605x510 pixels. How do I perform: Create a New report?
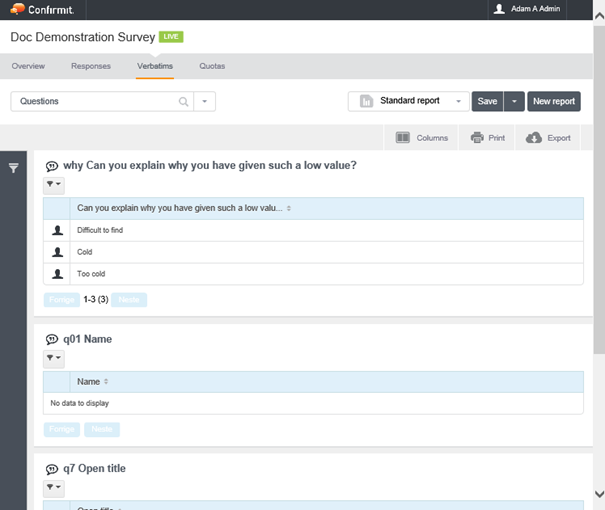click(554, 101)
